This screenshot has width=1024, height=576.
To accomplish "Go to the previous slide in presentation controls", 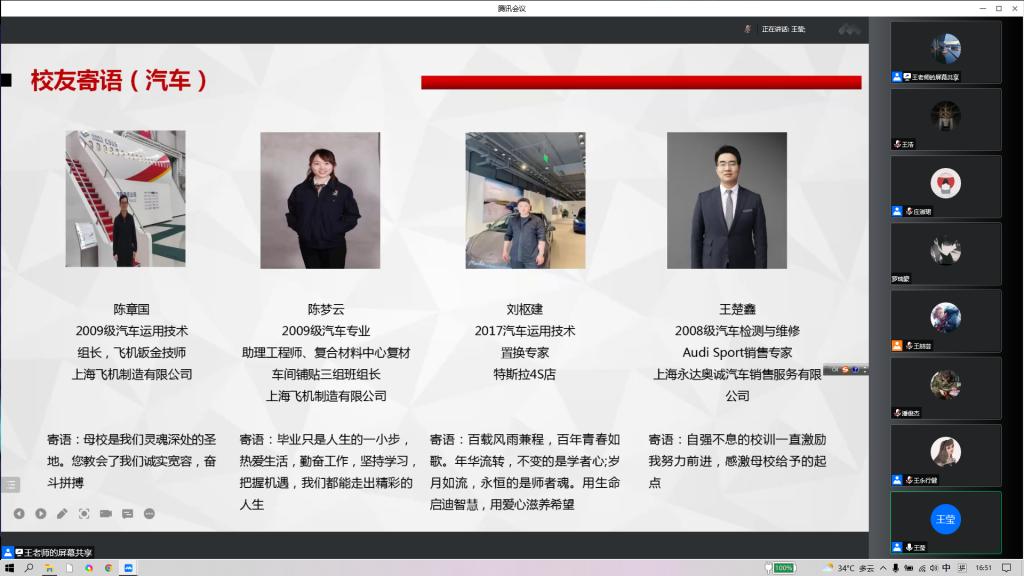I will [19, 514].
